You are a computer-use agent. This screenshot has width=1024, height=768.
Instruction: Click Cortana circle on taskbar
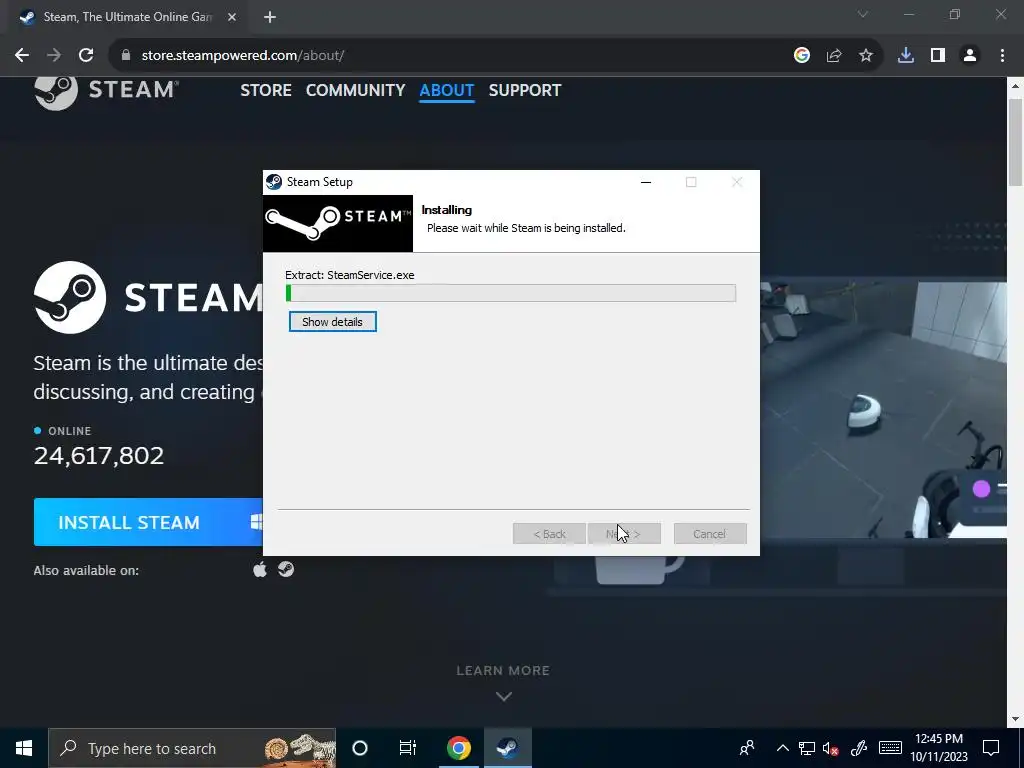point(360,748)
